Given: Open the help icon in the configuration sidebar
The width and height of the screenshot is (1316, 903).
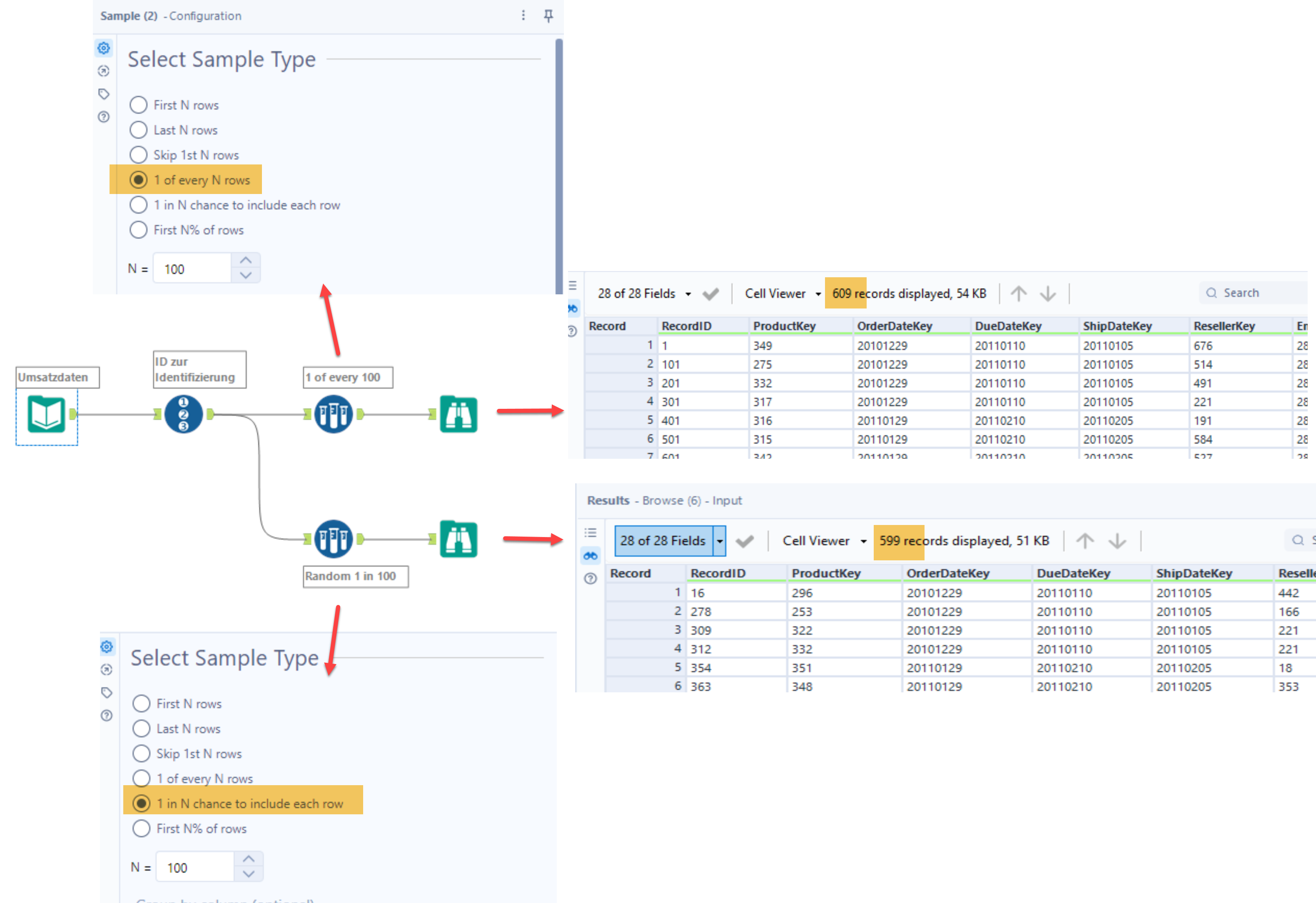Looking at the screenshot, I should pyautogui.click(x=104, y=117).
